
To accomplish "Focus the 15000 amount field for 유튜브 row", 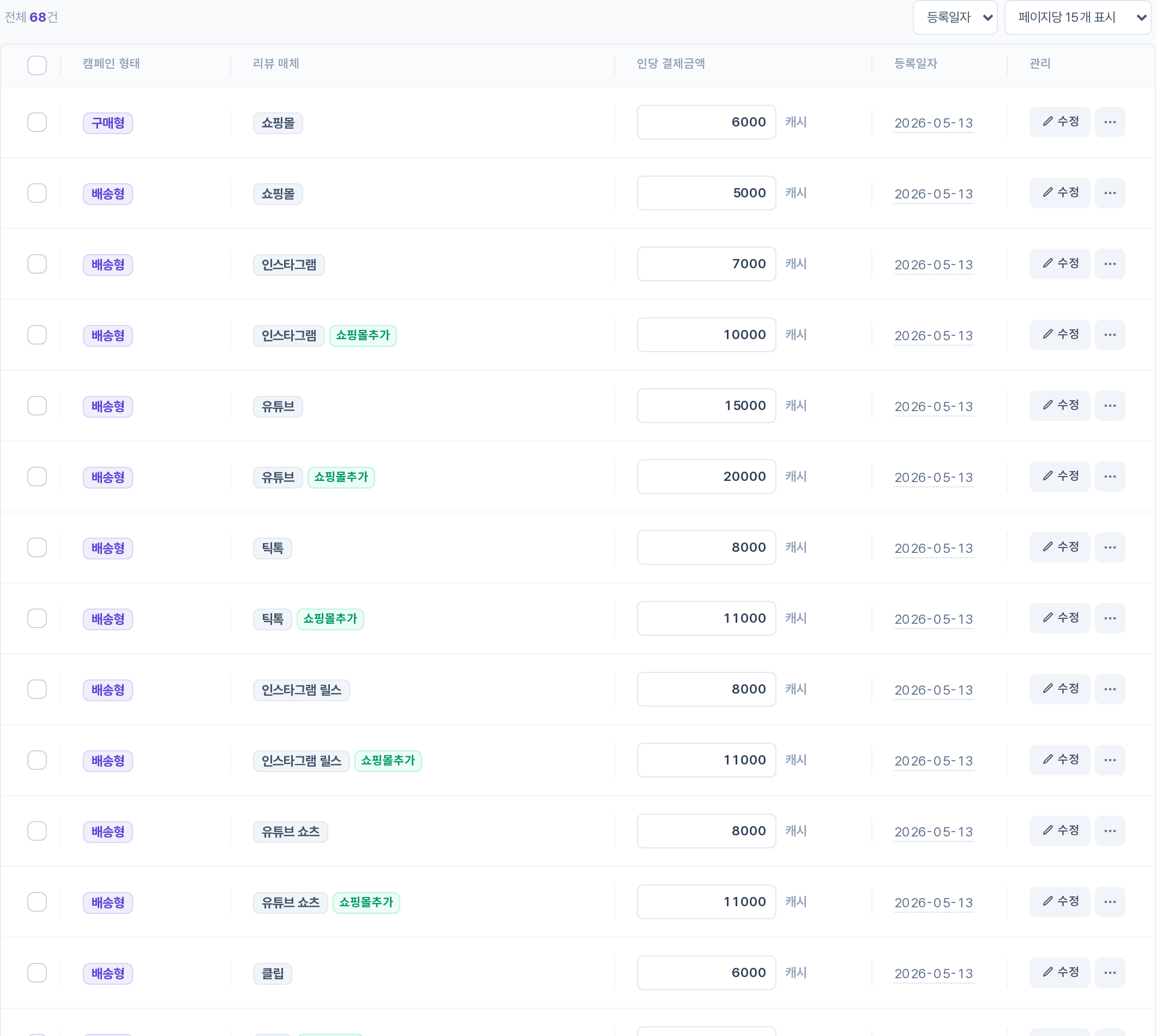I will pos(706,405).
